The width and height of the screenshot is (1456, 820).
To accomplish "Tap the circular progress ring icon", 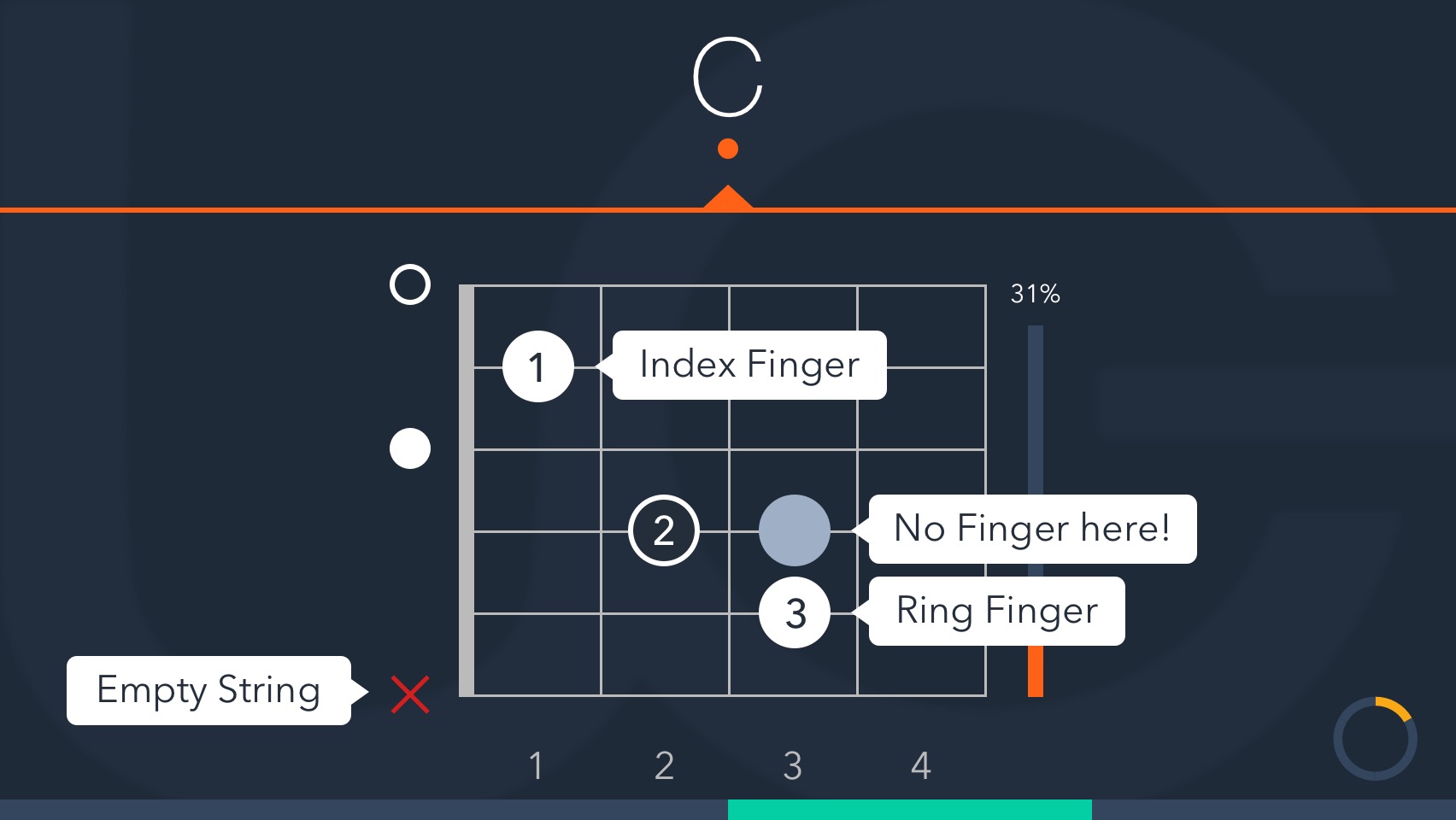I will pos(1375,739).
